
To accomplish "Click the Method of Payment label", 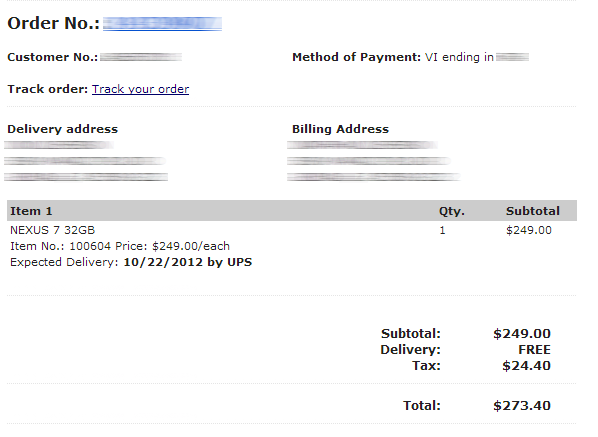I will pyautogui.click(x=356, y=57).
